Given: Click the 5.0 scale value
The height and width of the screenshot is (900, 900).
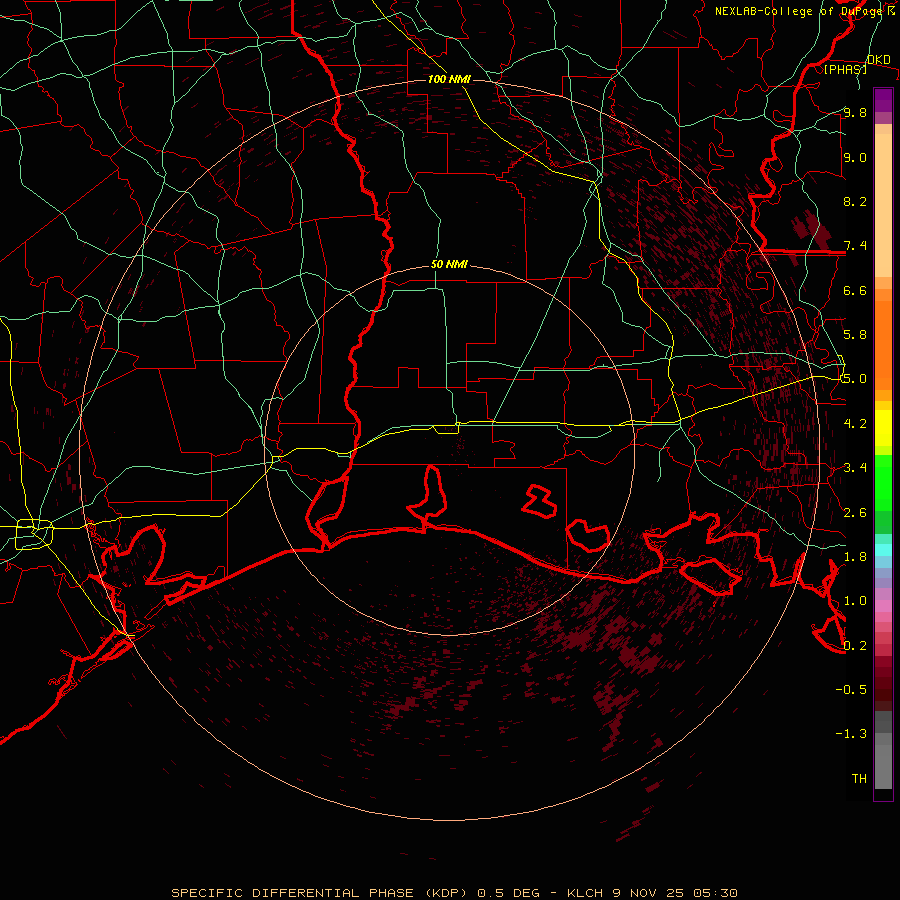Looking at the screenshot, I should pyautogui.click(x=855, y=379).
